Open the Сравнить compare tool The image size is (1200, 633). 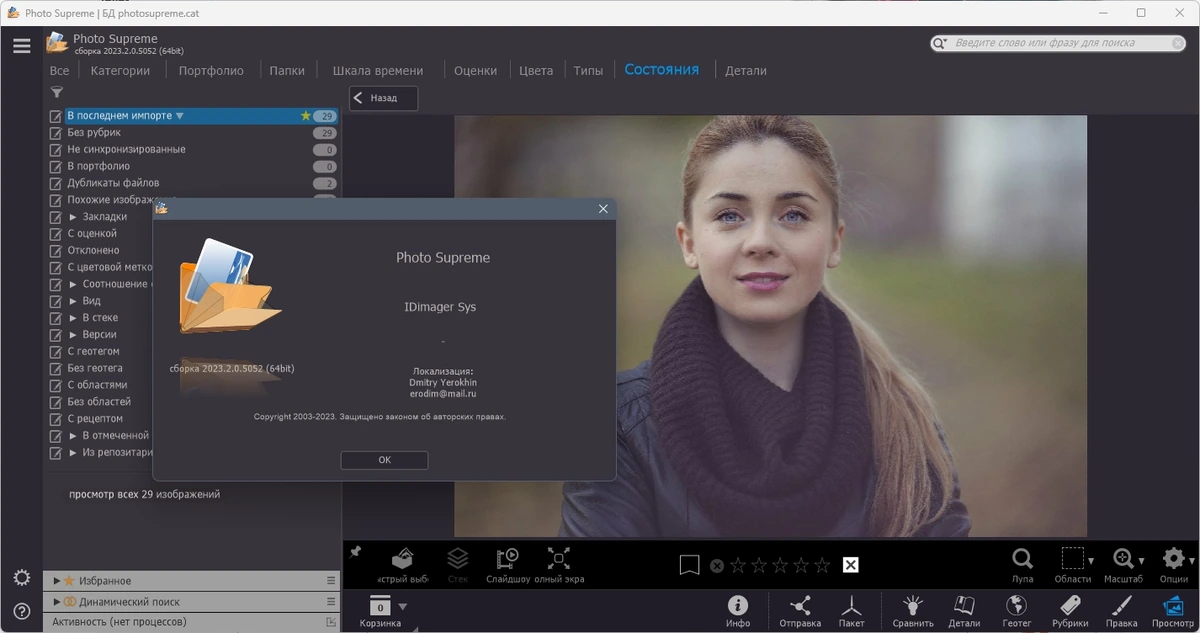click(x=912, y=611)
